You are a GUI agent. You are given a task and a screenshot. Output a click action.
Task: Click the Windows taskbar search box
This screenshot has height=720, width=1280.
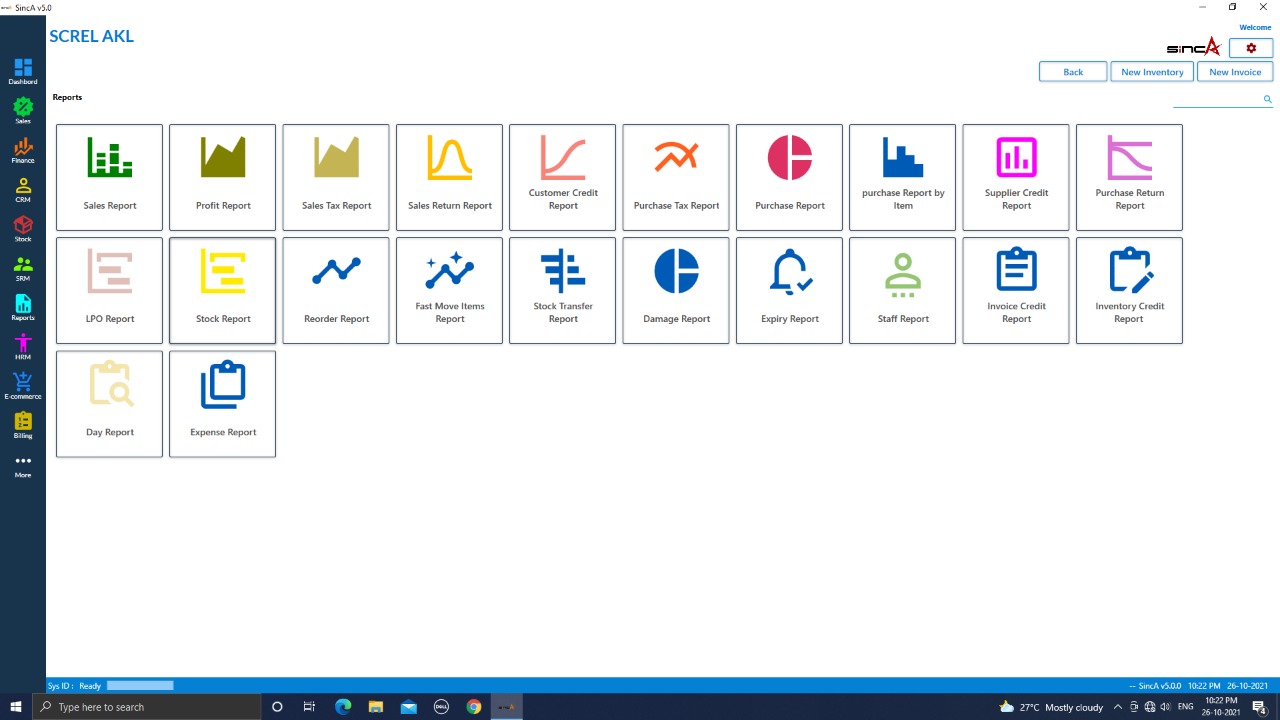coord(147,707)
